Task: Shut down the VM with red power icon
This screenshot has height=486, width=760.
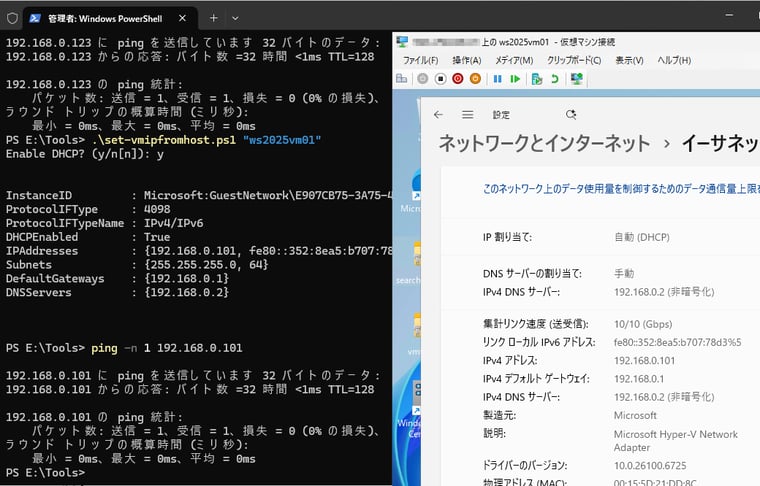Action: click(x=458, y=78)
